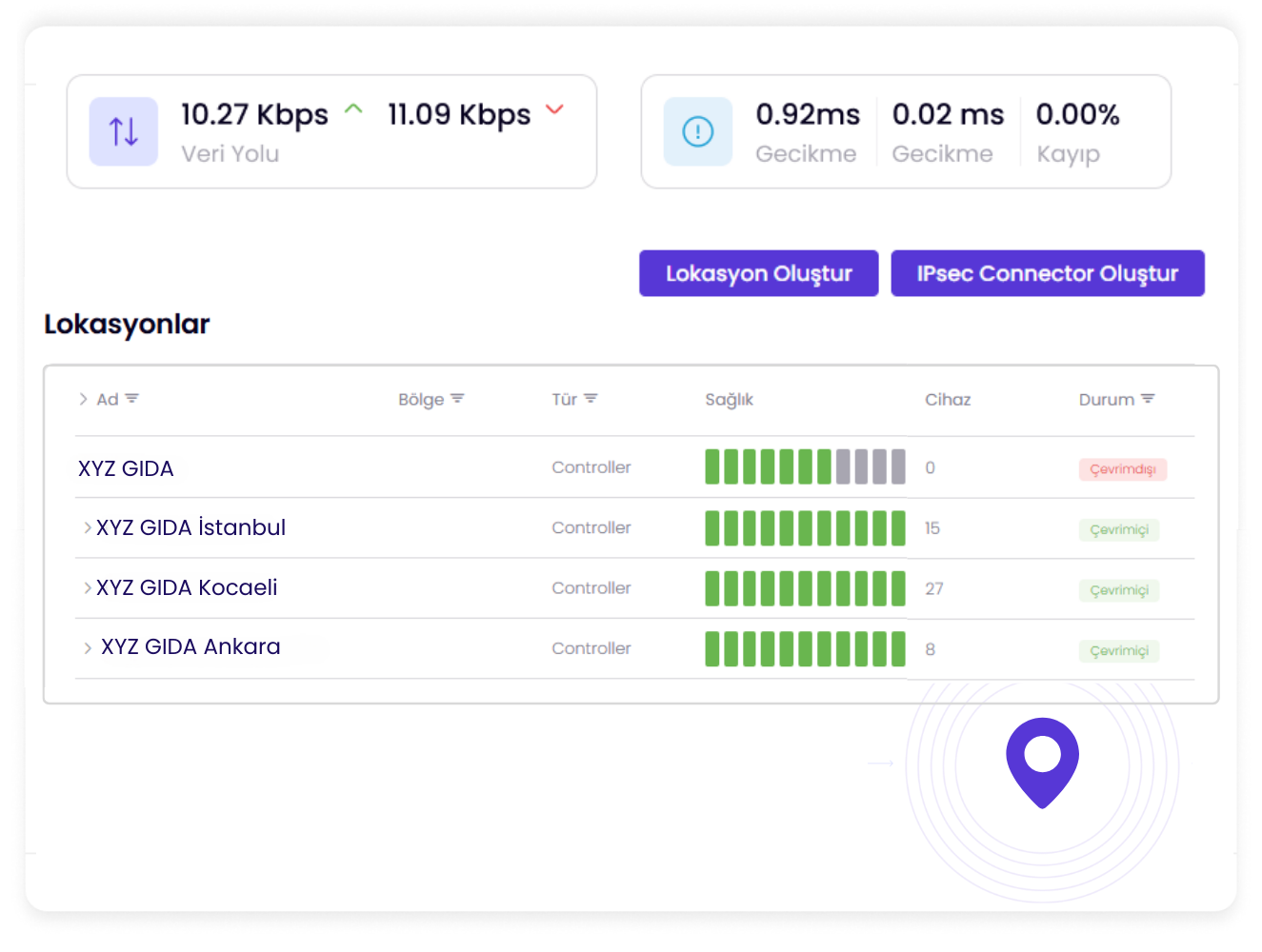This screenshot has width=1262, height=952.
Task: Click the green upload trend arrow
Action: 353,109
